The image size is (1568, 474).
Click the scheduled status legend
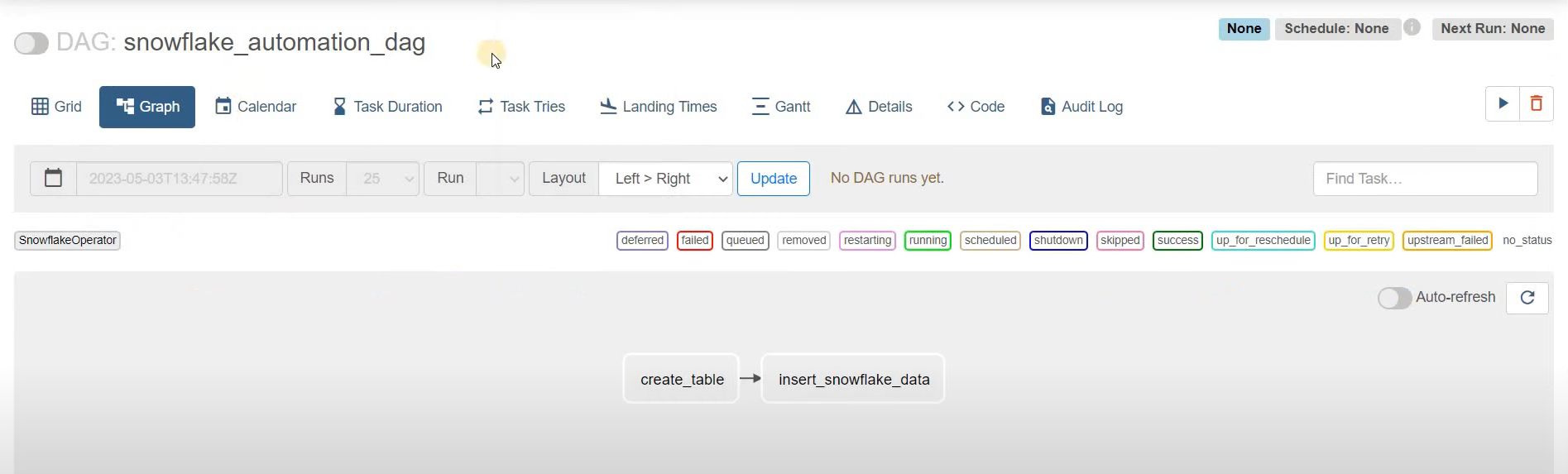coord(990,241)
